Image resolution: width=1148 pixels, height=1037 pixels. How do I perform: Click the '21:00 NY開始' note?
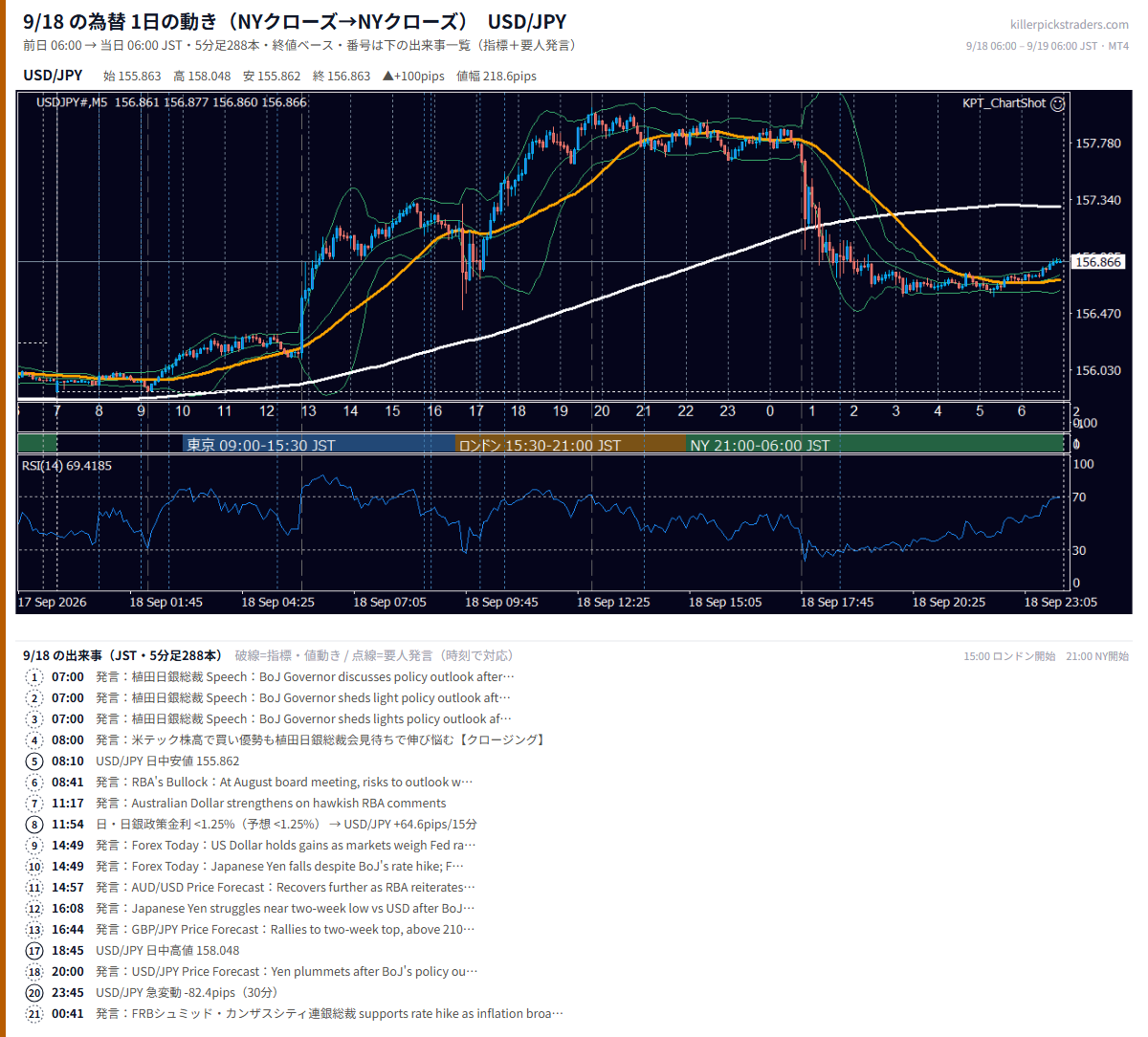1097,656
